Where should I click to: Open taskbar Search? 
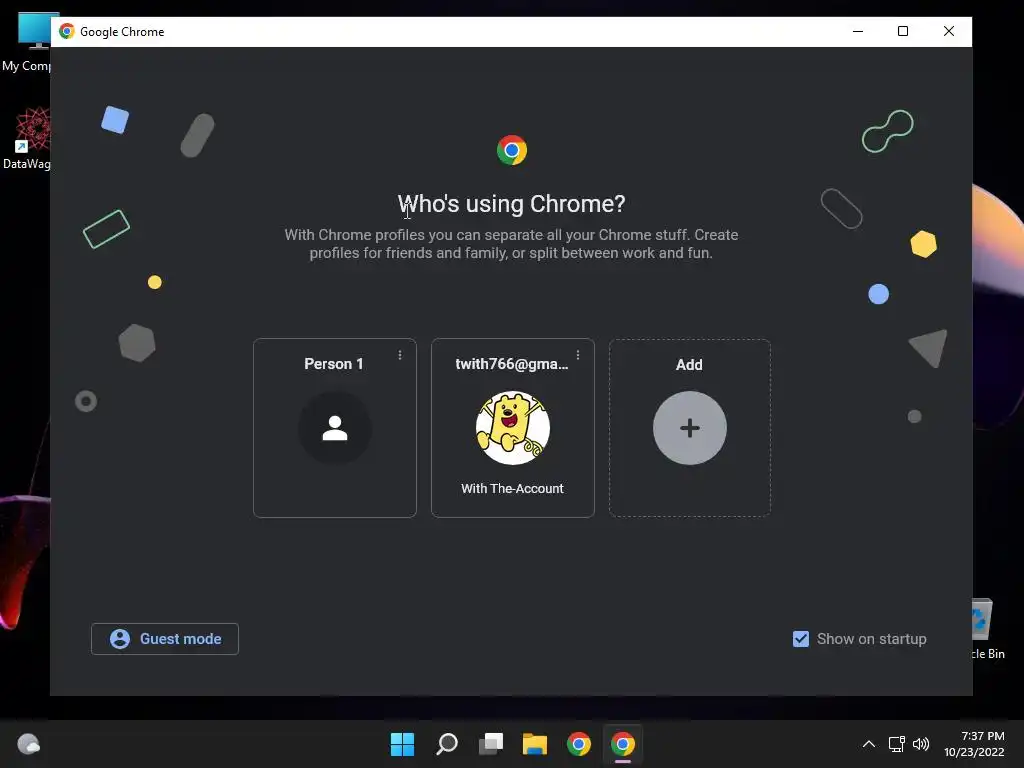pos(447,744)
